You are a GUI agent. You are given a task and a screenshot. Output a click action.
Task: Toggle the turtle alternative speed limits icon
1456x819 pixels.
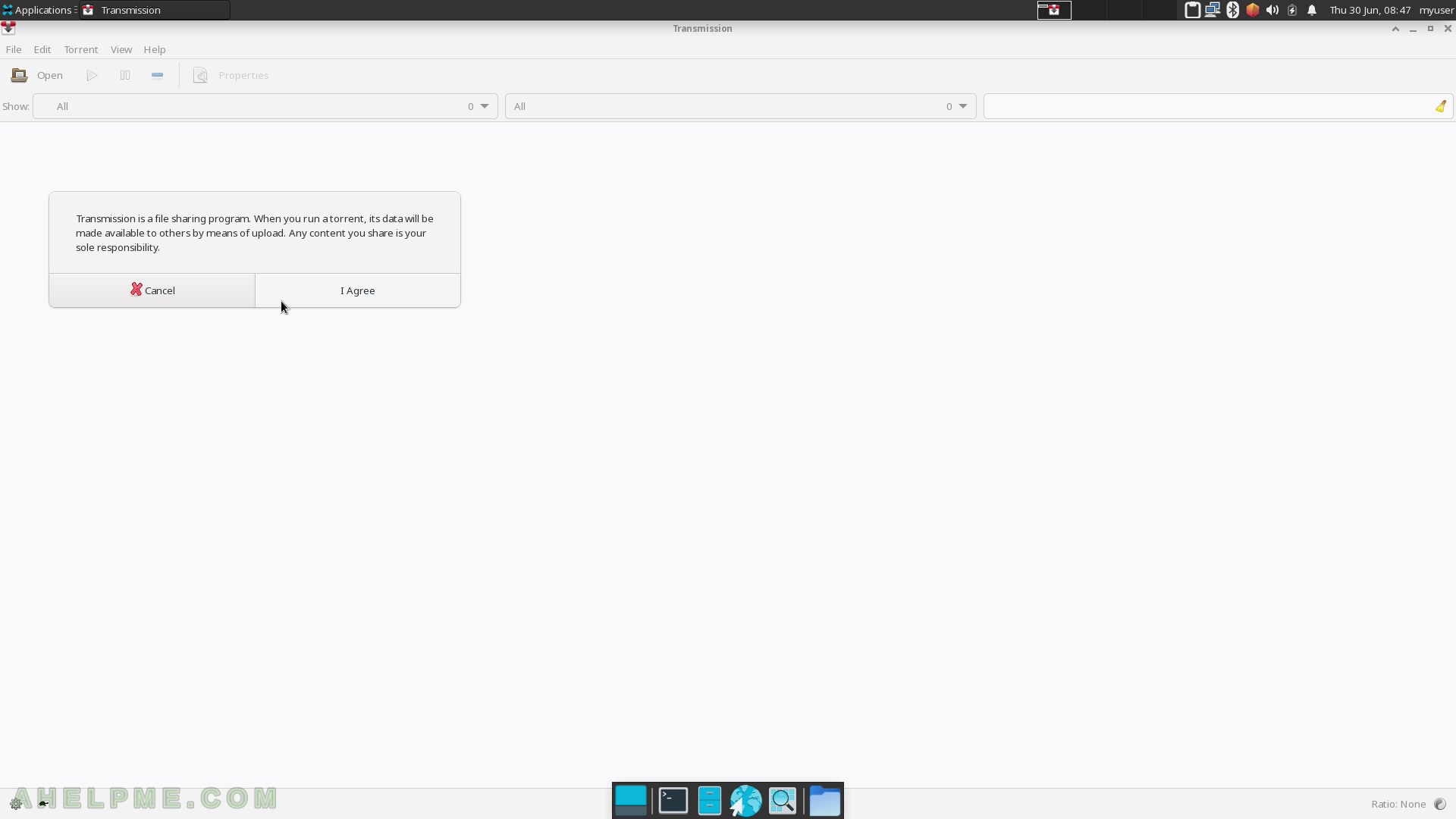coord(44,804)
